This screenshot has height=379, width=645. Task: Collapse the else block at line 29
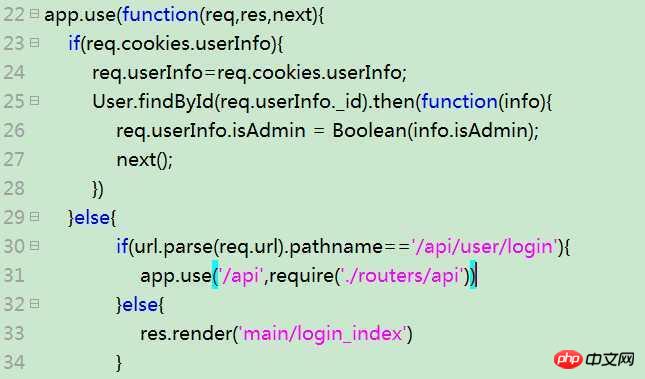[x=35, y=216]
